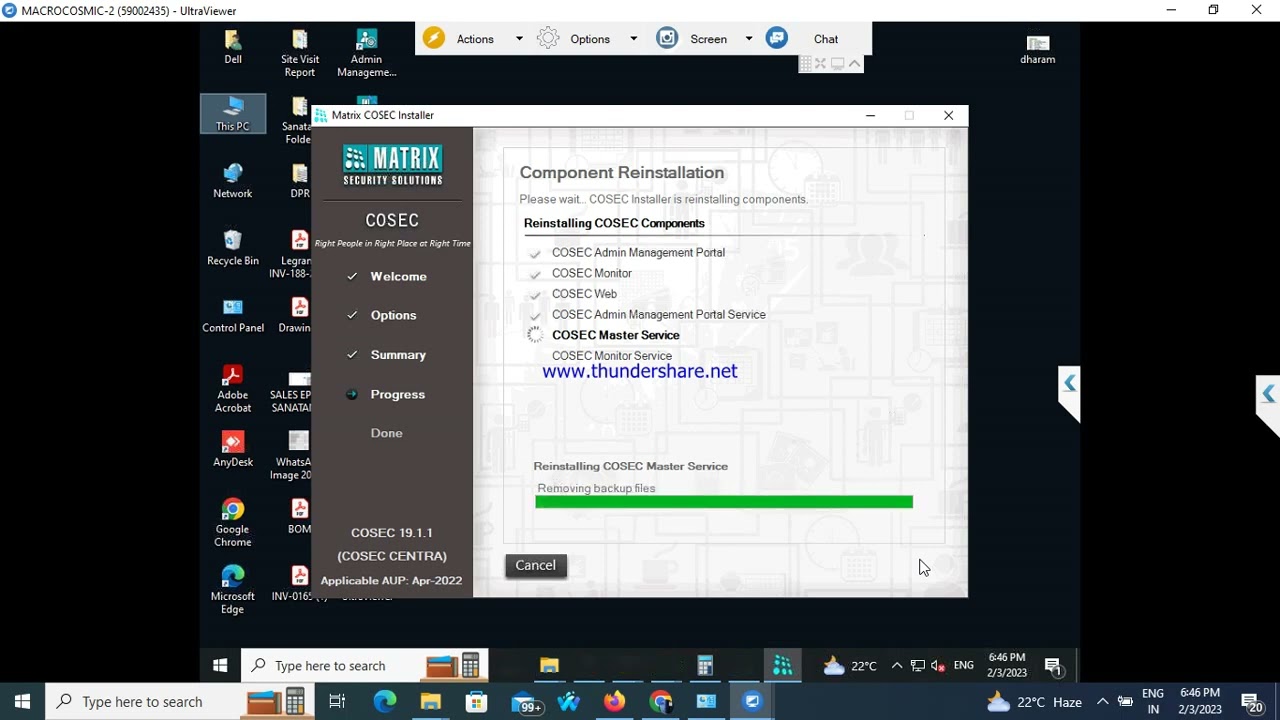This screenshot has width=1280, height=720.
Task: Open the Dell desktop folder icon
Action: pyautogui.click(x=233, y=47)
